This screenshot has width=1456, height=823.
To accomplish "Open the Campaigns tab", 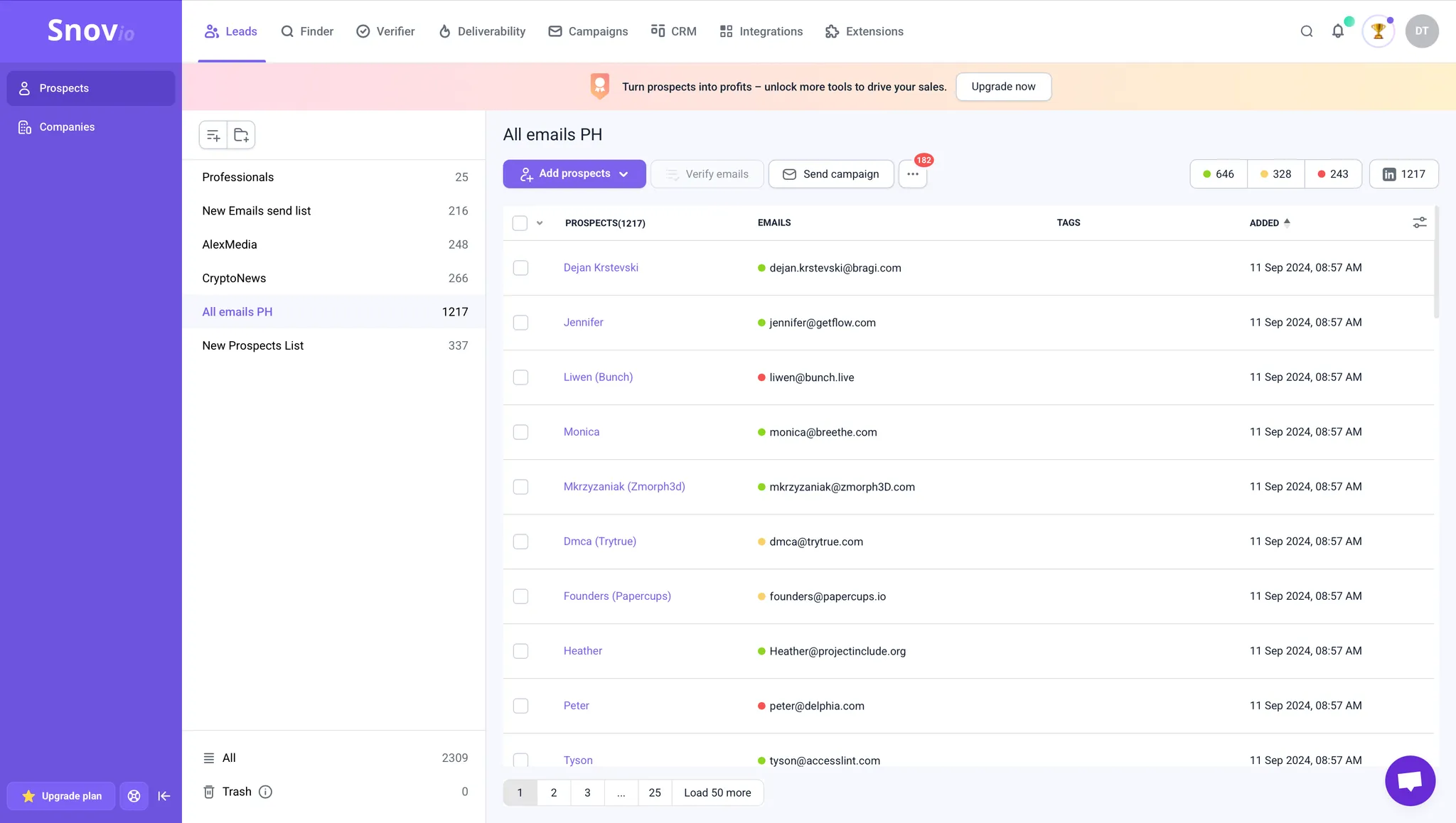I will [588, 31].
